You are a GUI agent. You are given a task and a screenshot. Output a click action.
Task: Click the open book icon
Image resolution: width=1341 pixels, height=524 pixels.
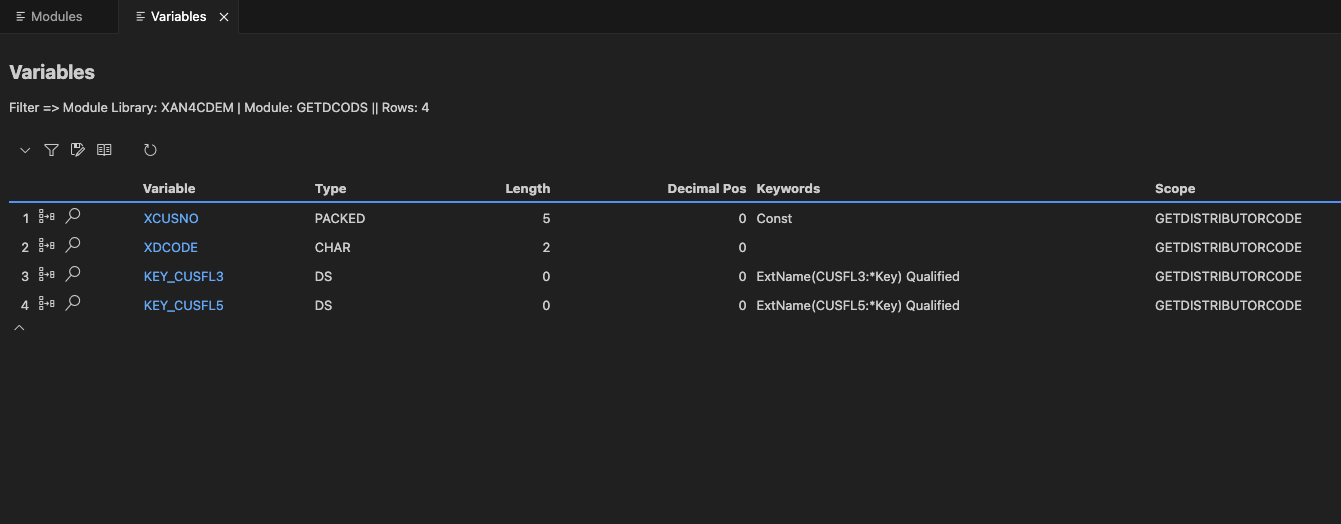coord(104,150)
